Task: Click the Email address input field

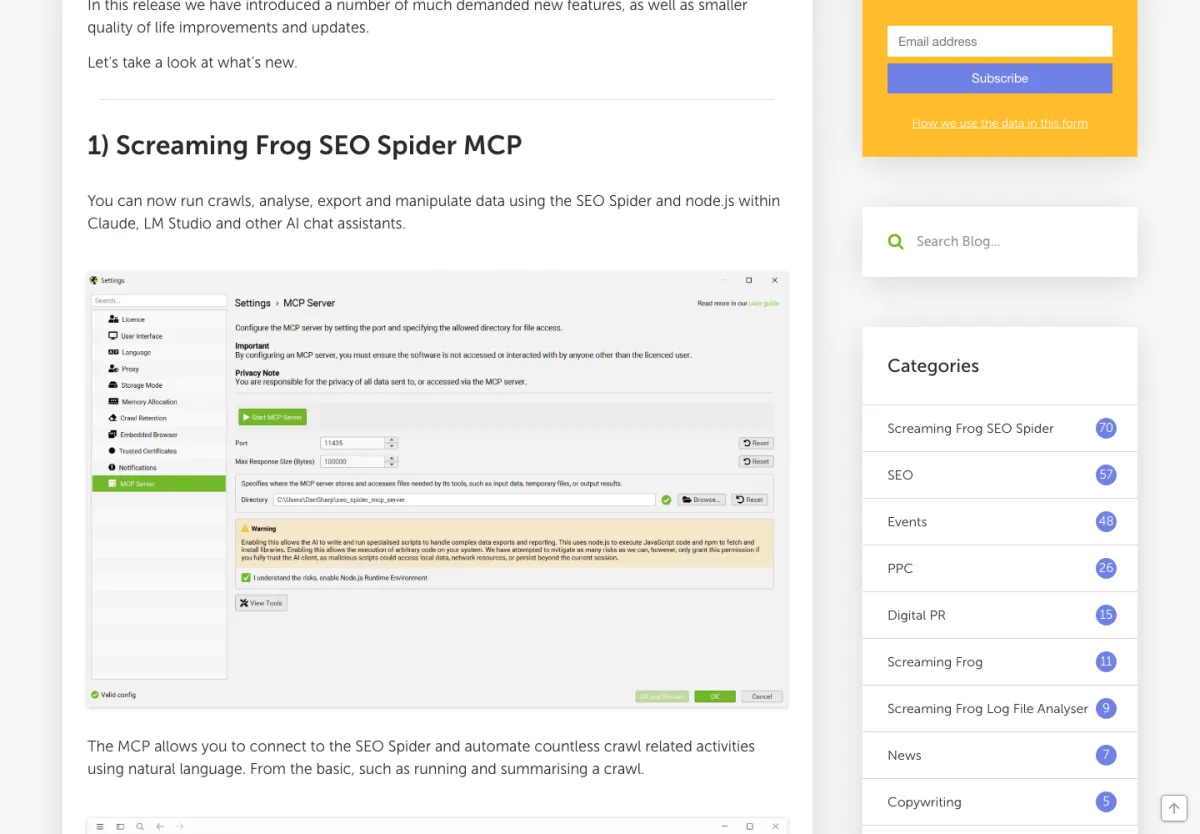Action: pos(1000,41)
